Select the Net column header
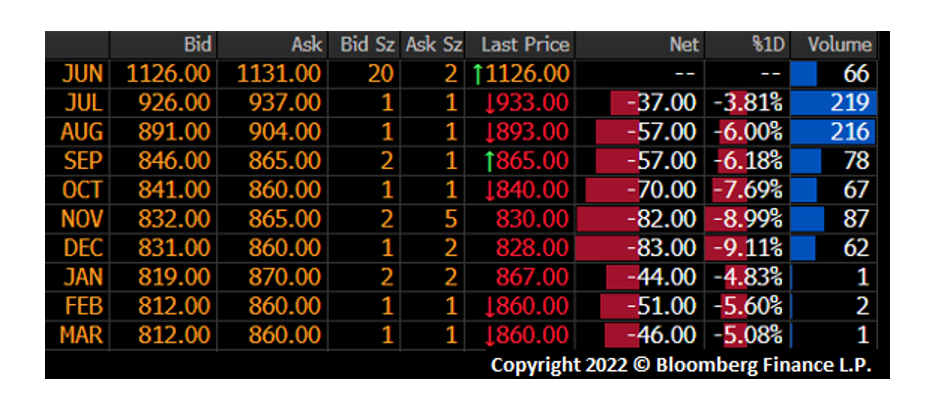Image resolution: width=930 pixels, height=400 pixels. tap(683, 44)
